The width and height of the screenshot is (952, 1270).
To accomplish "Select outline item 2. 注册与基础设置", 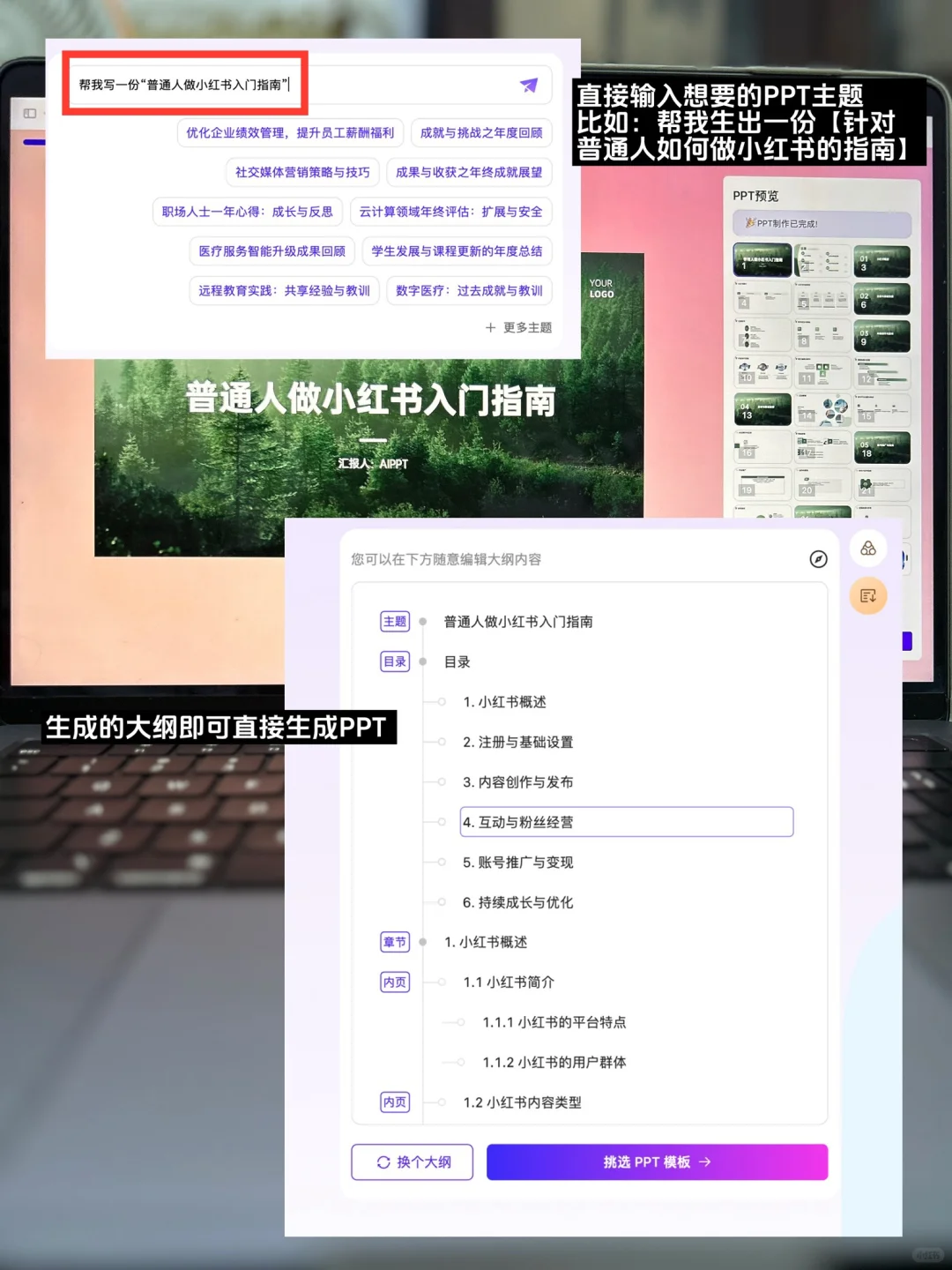I will point(517,742).
